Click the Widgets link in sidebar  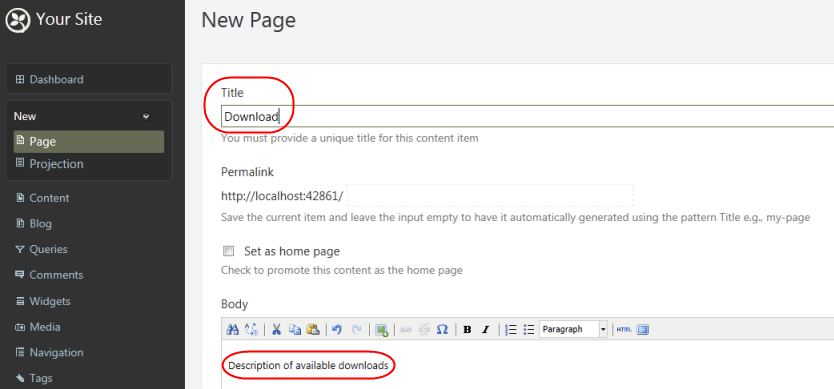click(50, 301)
